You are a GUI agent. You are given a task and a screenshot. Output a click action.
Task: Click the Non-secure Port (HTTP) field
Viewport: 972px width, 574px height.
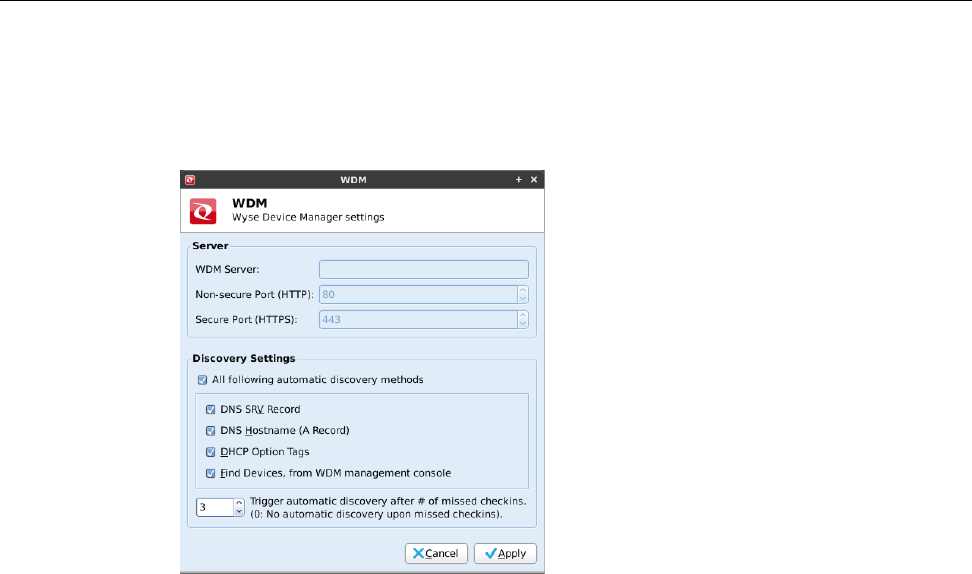point(418,294)
